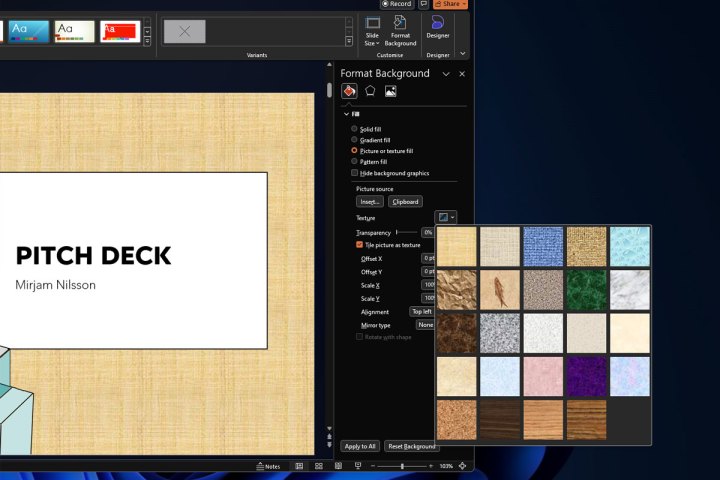Switch to the Picture tab icon in the pane
The height and width of the screenshot is (480, 720).
391,91
